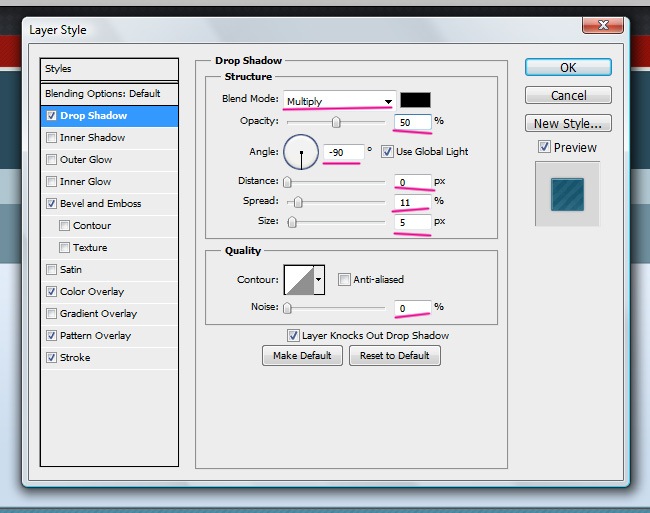Open Blending Options: Default section
The image size is (650, 513).
click(x=102, y=94)
